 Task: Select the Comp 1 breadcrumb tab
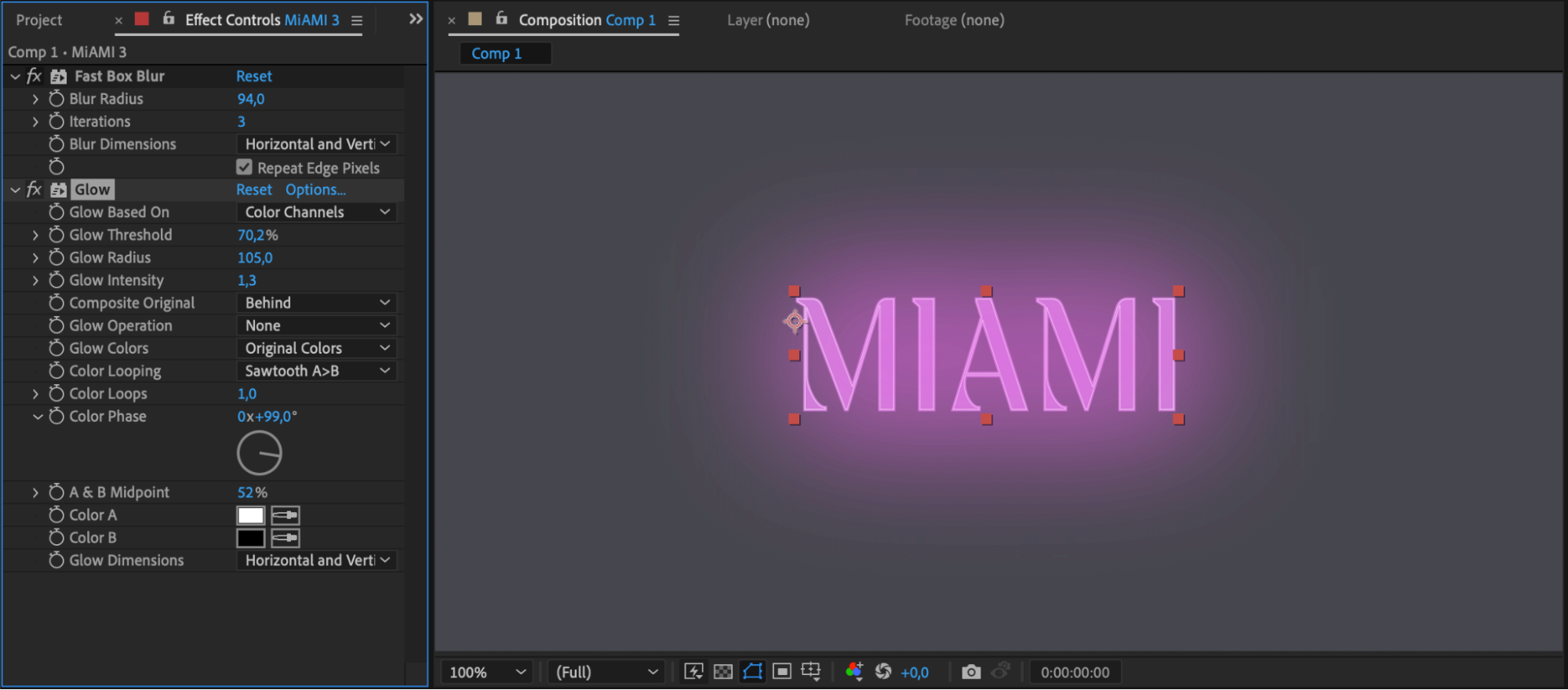[x=496, y=53]
